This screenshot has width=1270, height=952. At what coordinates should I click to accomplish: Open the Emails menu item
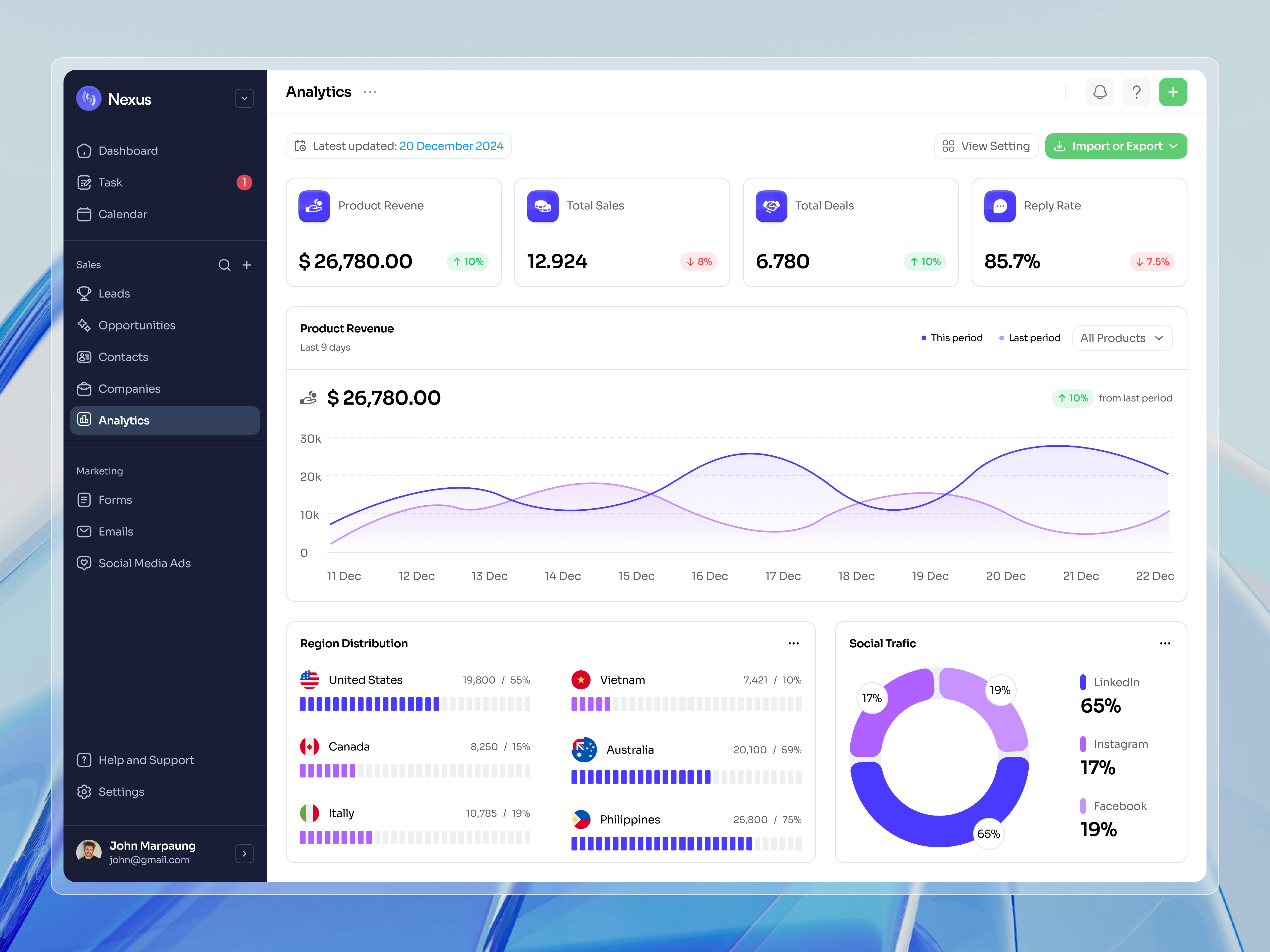[x=115, y=531]
